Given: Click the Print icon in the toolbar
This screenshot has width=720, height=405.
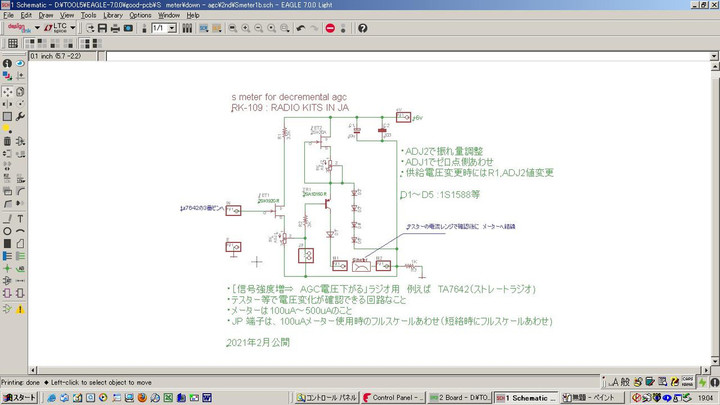Looking at the screenshot, I should pyautogui.click(x=115, y=28).
